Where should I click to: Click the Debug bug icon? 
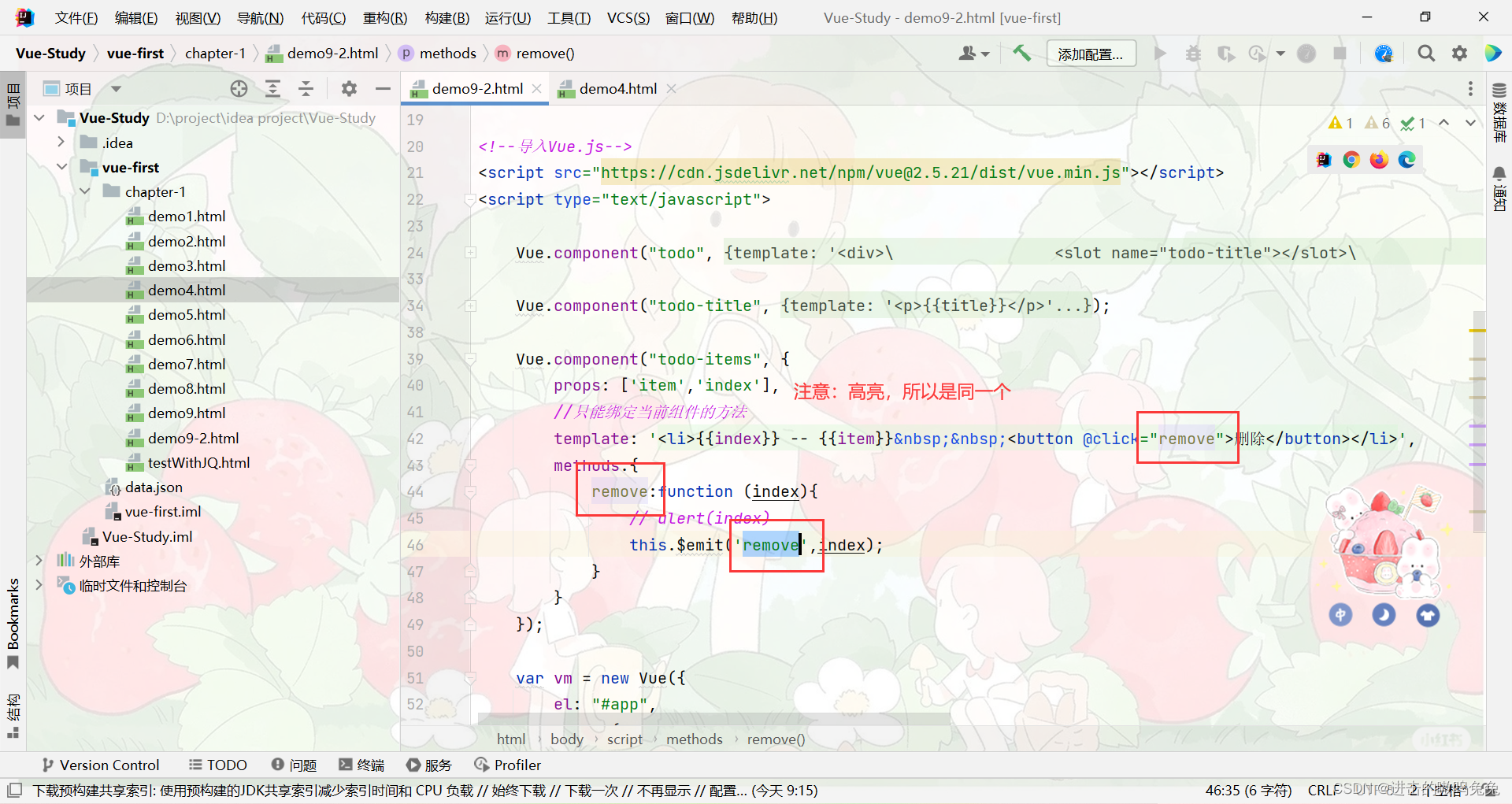click(1193, 54)
